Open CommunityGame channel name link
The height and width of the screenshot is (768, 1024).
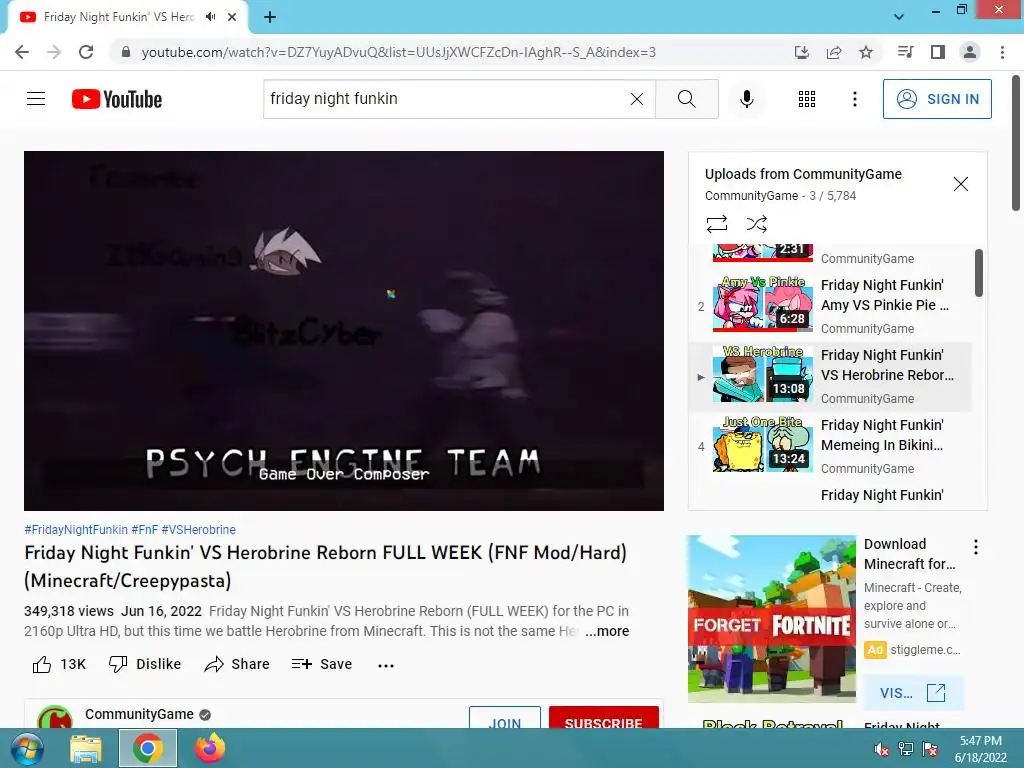[139, 714]
